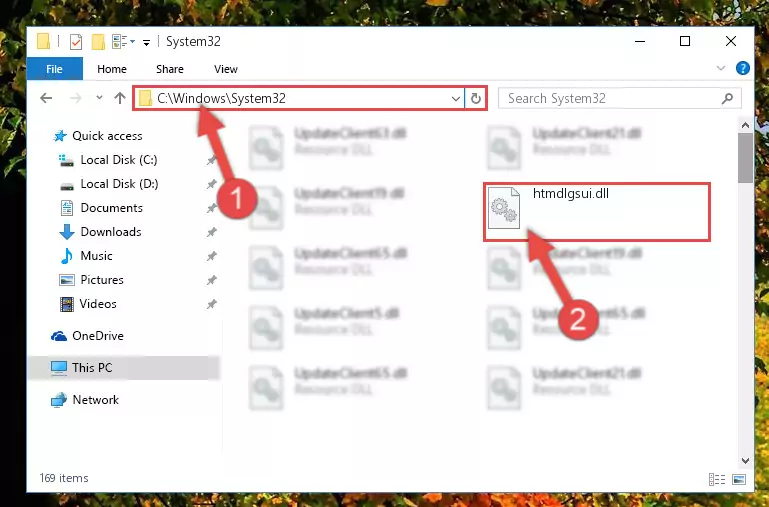This screenshot has height=507, width=769.
Task: Expand the ribbon with the chevron
Action: coord(720,68)
